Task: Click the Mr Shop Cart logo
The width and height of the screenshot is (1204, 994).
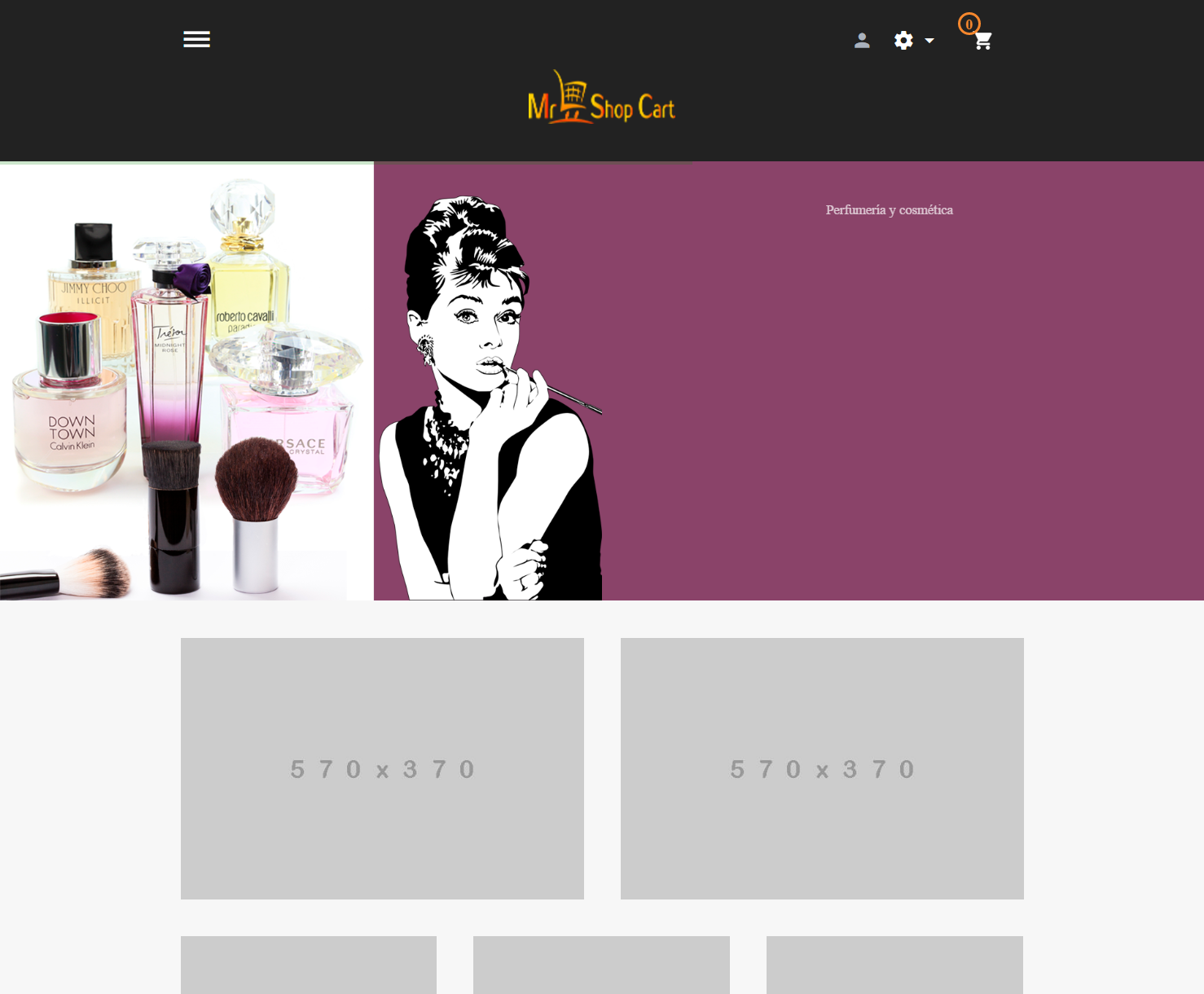Action: tap(601, 98)
